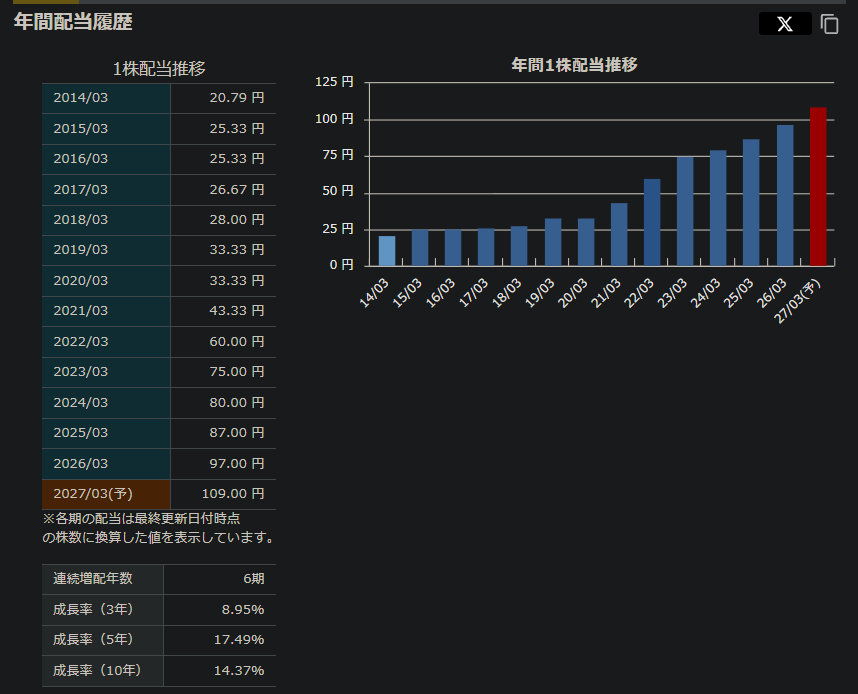Viewport: 858px width, 694px height.
Task: Click the 成長率（5年）label
Action: [93, 640]
